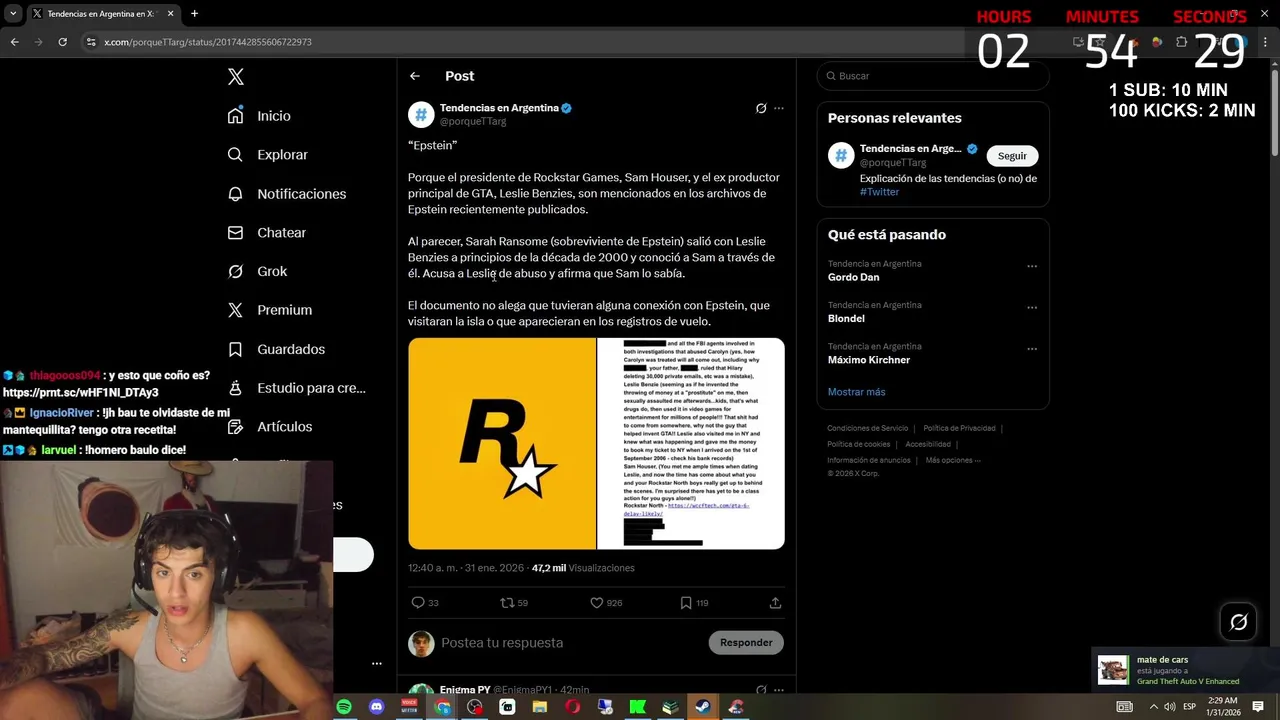Open more options for Blondel trend
1280x720 pixels.
tap(1032, 307)
